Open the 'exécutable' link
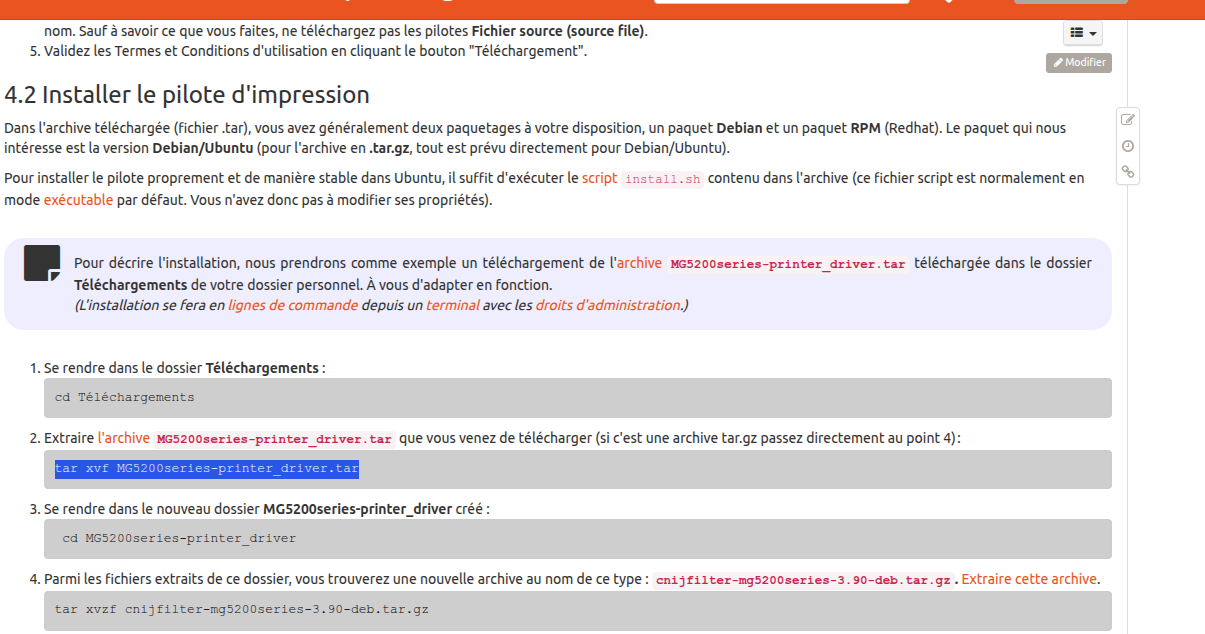The image size is (1205, 634). (78, 199)
